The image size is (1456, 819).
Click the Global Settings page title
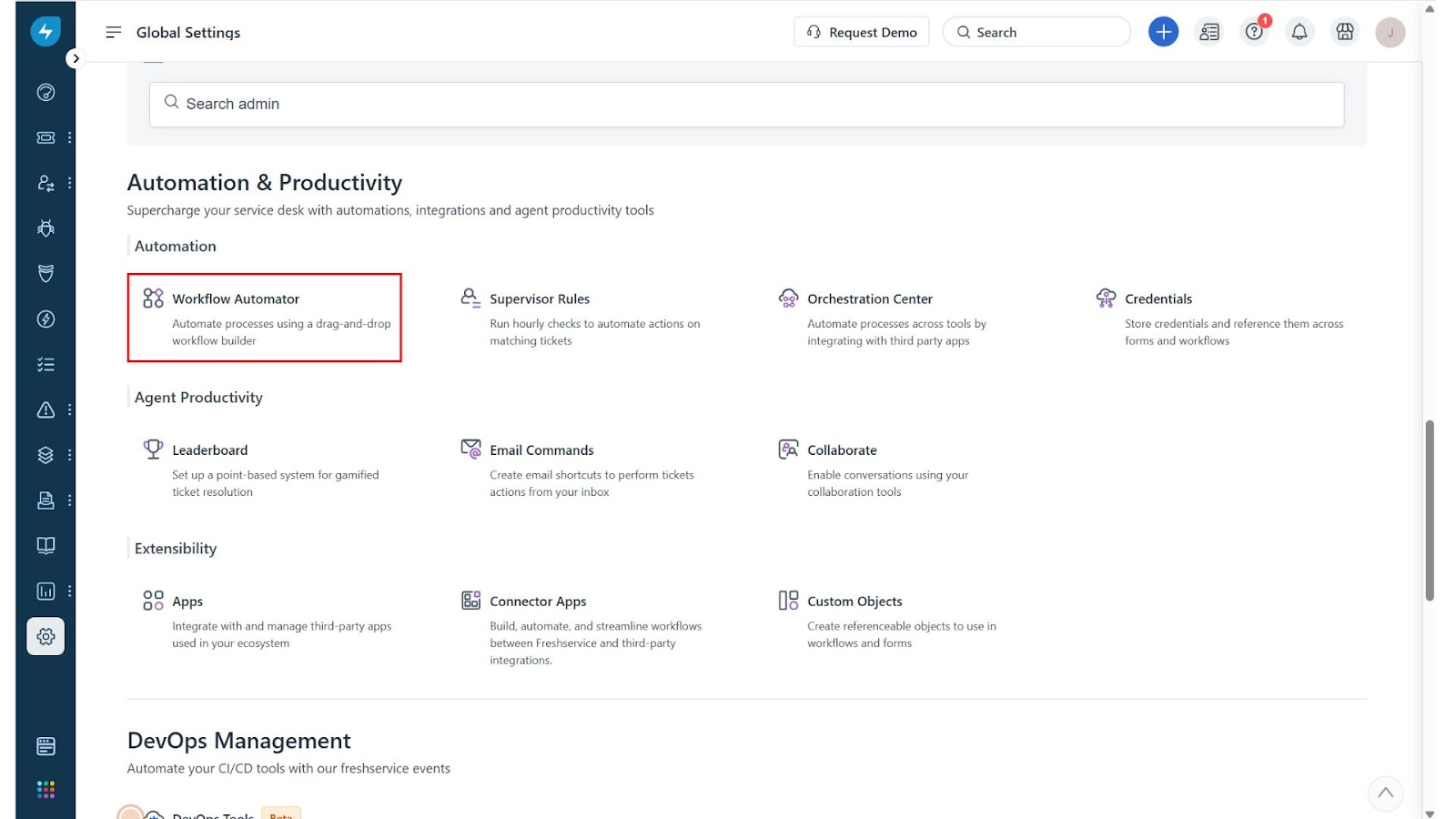click(188, 32)
